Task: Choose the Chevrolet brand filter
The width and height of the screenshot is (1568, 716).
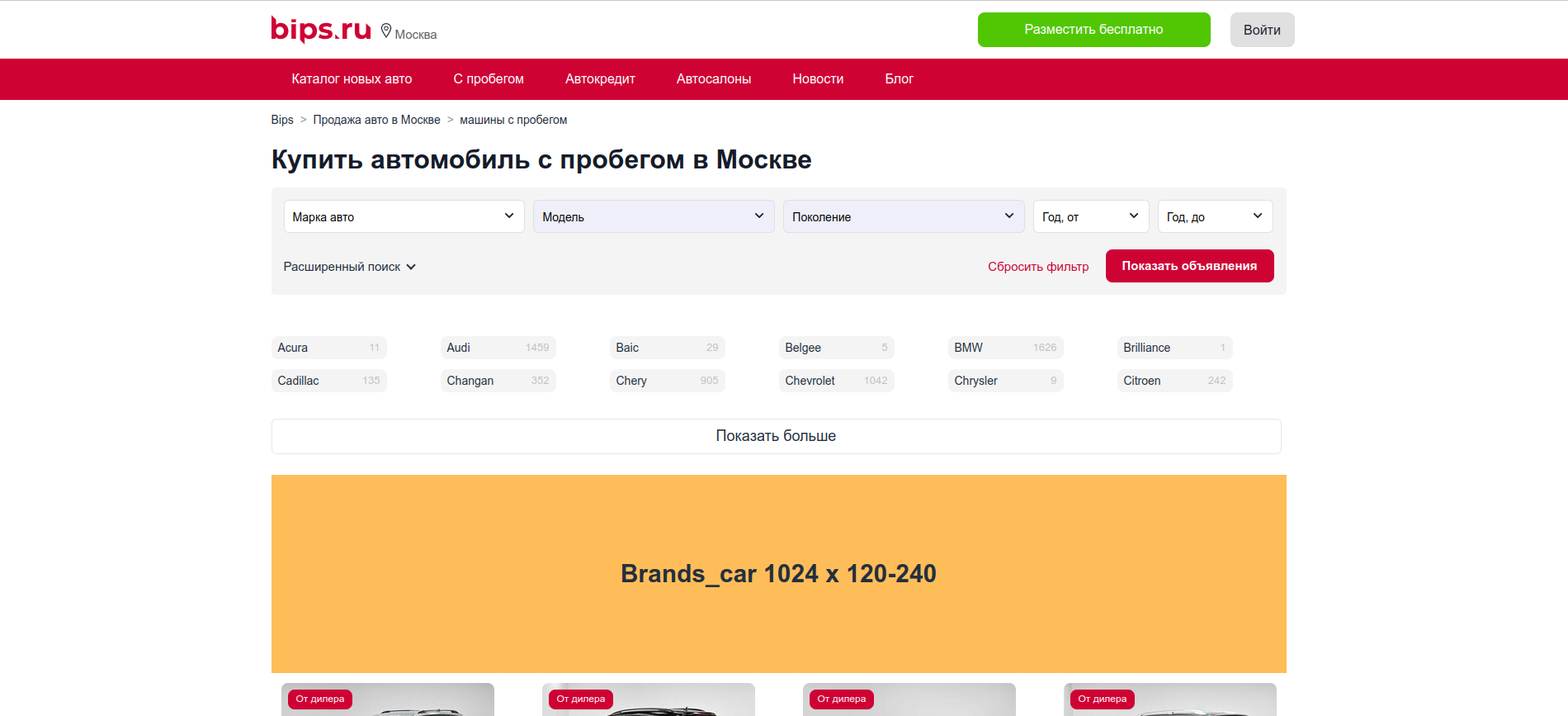Action: (835, 381)
